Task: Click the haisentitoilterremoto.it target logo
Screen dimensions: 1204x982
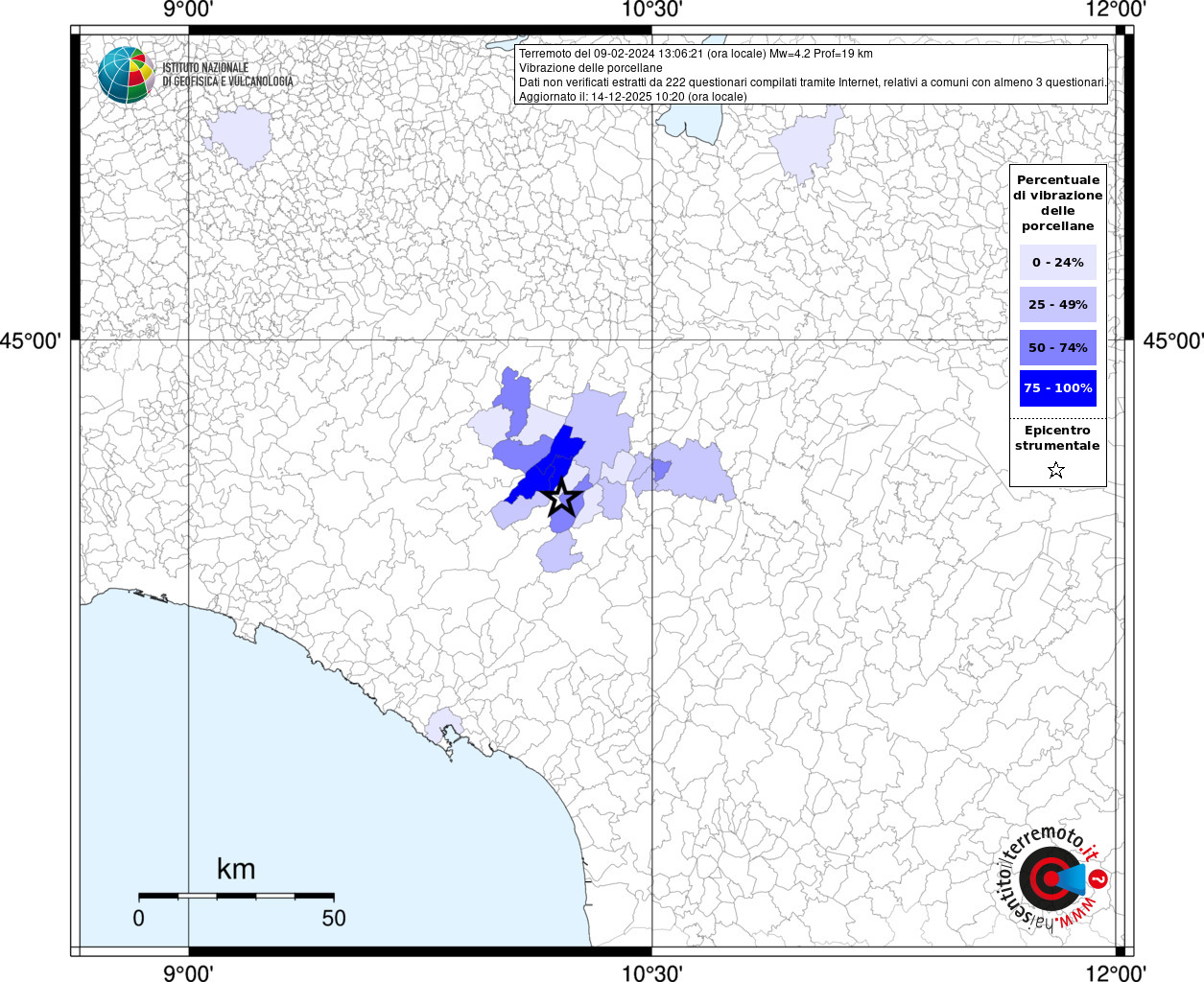Action: click(x=1052, y=877)
